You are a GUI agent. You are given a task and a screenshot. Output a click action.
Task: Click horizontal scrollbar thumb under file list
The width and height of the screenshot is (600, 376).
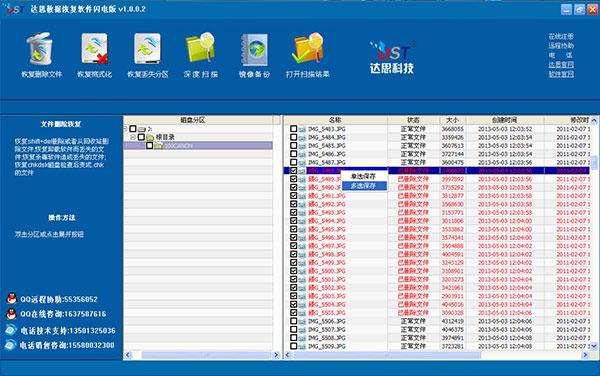coord(386,355)
